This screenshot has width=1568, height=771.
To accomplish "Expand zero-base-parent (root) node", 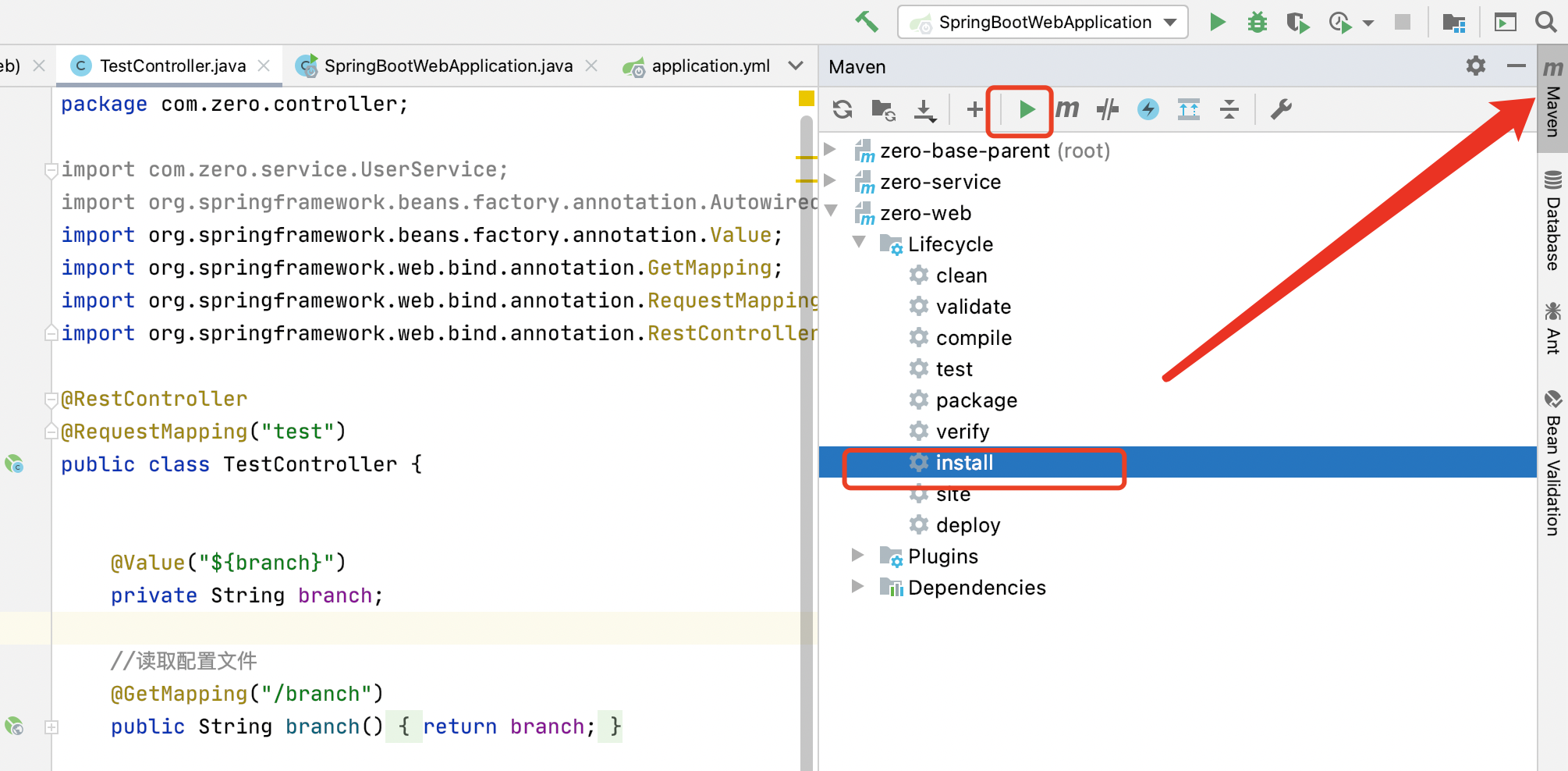I will [831, 149].
